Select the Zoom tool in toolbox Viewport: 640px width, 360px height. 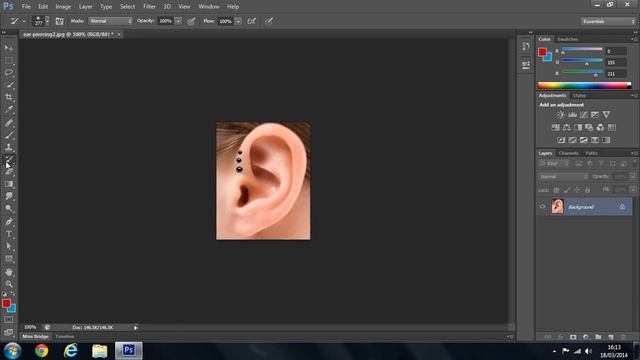point(9,284)
